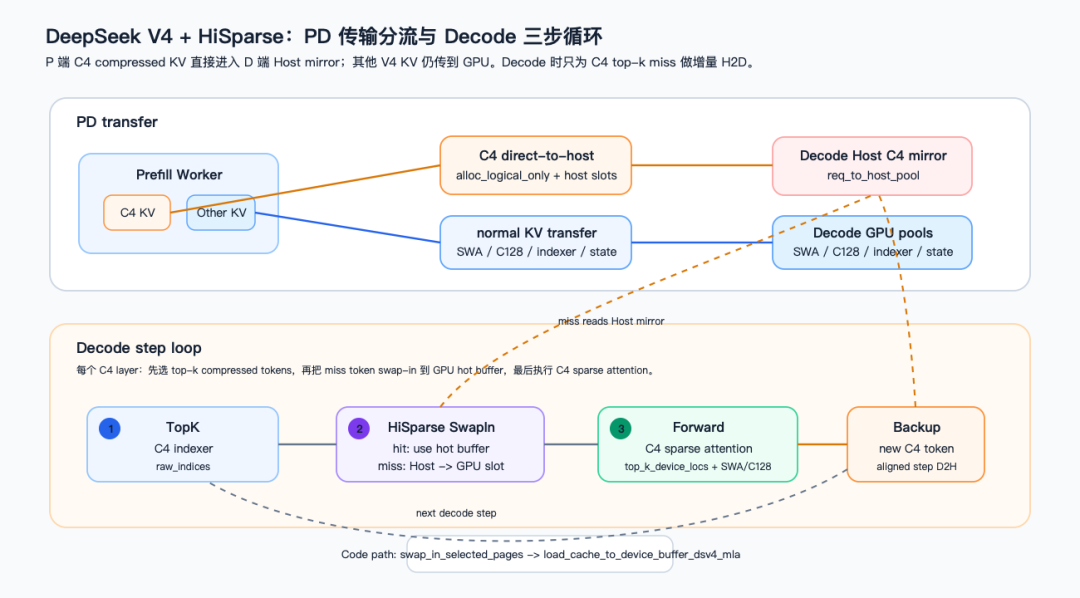Image resolution: width=1080 pixels, height=598 pixels.
Task: Click the Other KV box
Action: click(221, 212)
